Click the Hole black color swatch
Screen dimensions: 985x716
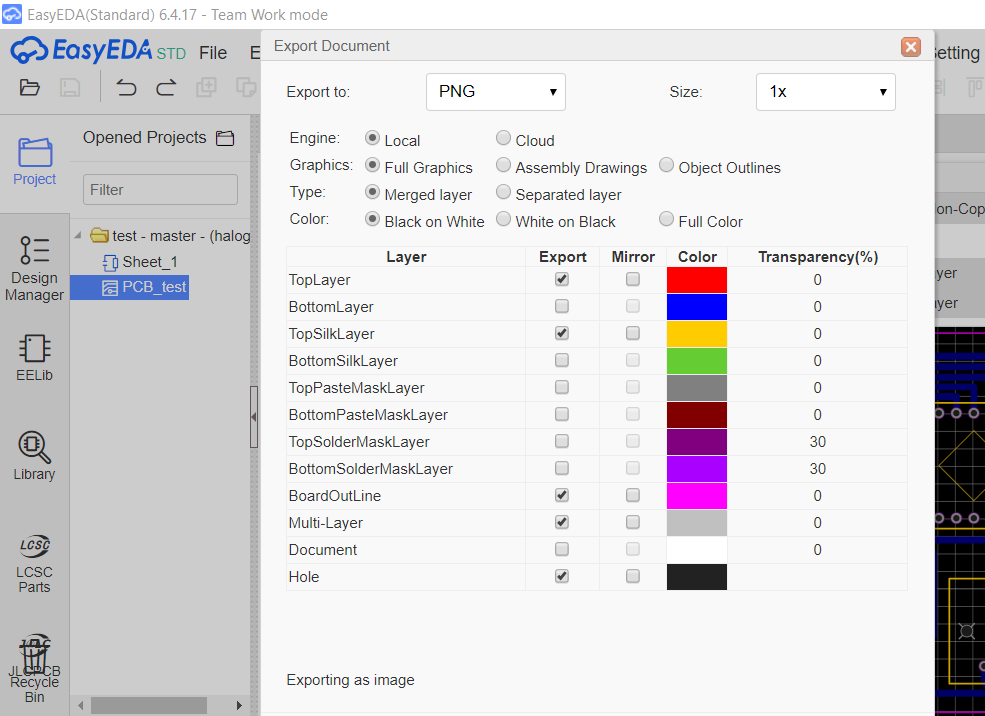point(697,577)
